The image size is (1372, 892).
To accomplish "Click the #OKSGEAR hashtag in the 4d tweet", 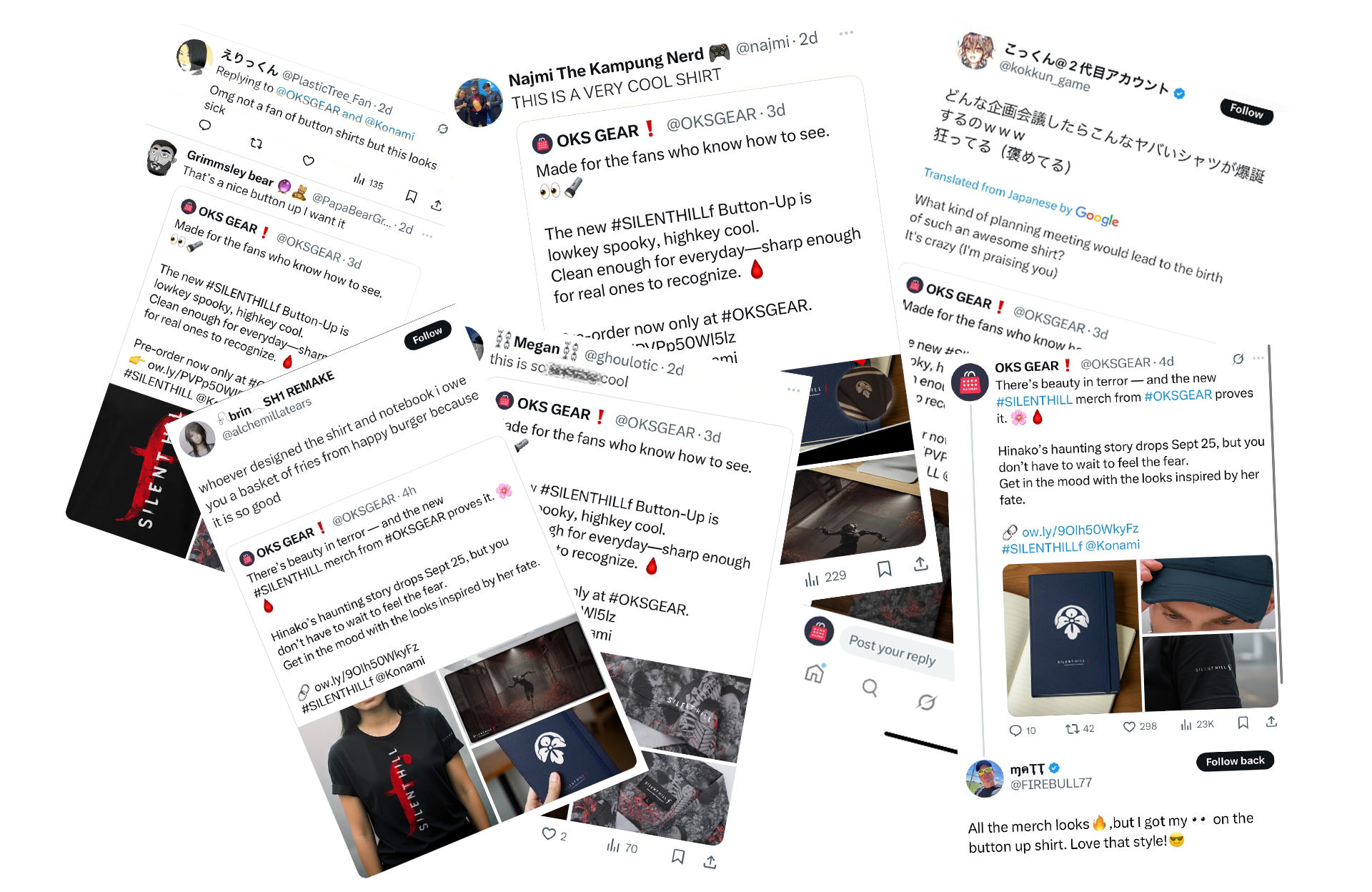I will tap(1178, 395).
